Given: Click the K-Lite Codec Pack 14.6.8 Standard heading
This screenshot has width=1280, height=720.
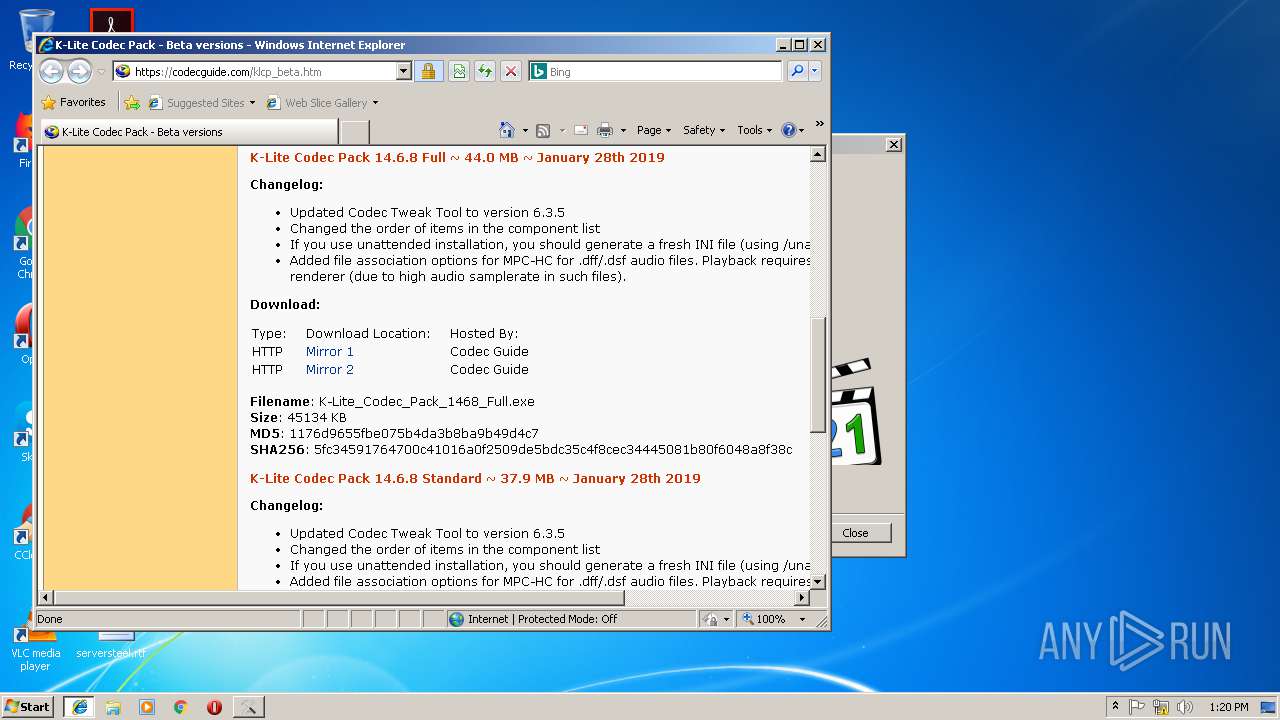Looking at the screenshot, I should point(475,478).
